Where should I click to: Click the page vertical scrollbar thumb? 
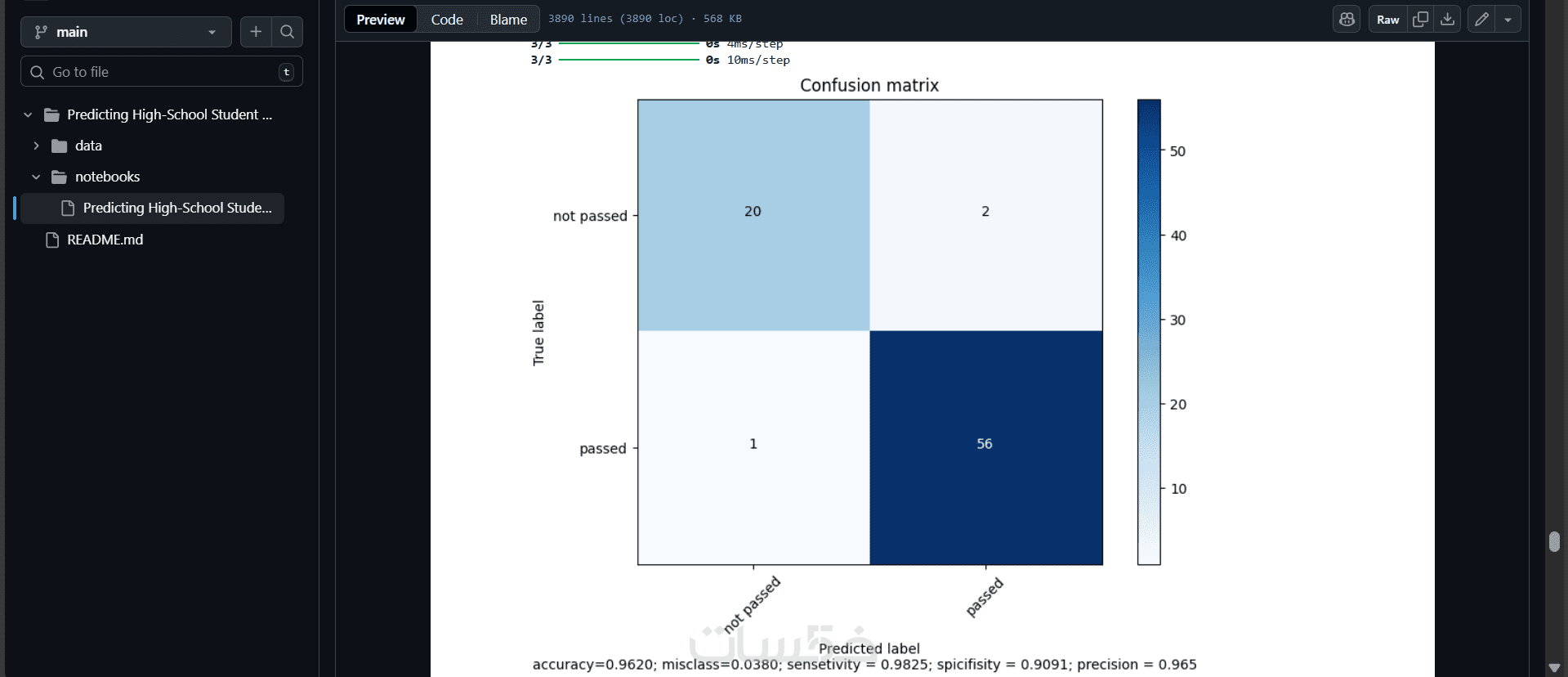point(1554,541)
